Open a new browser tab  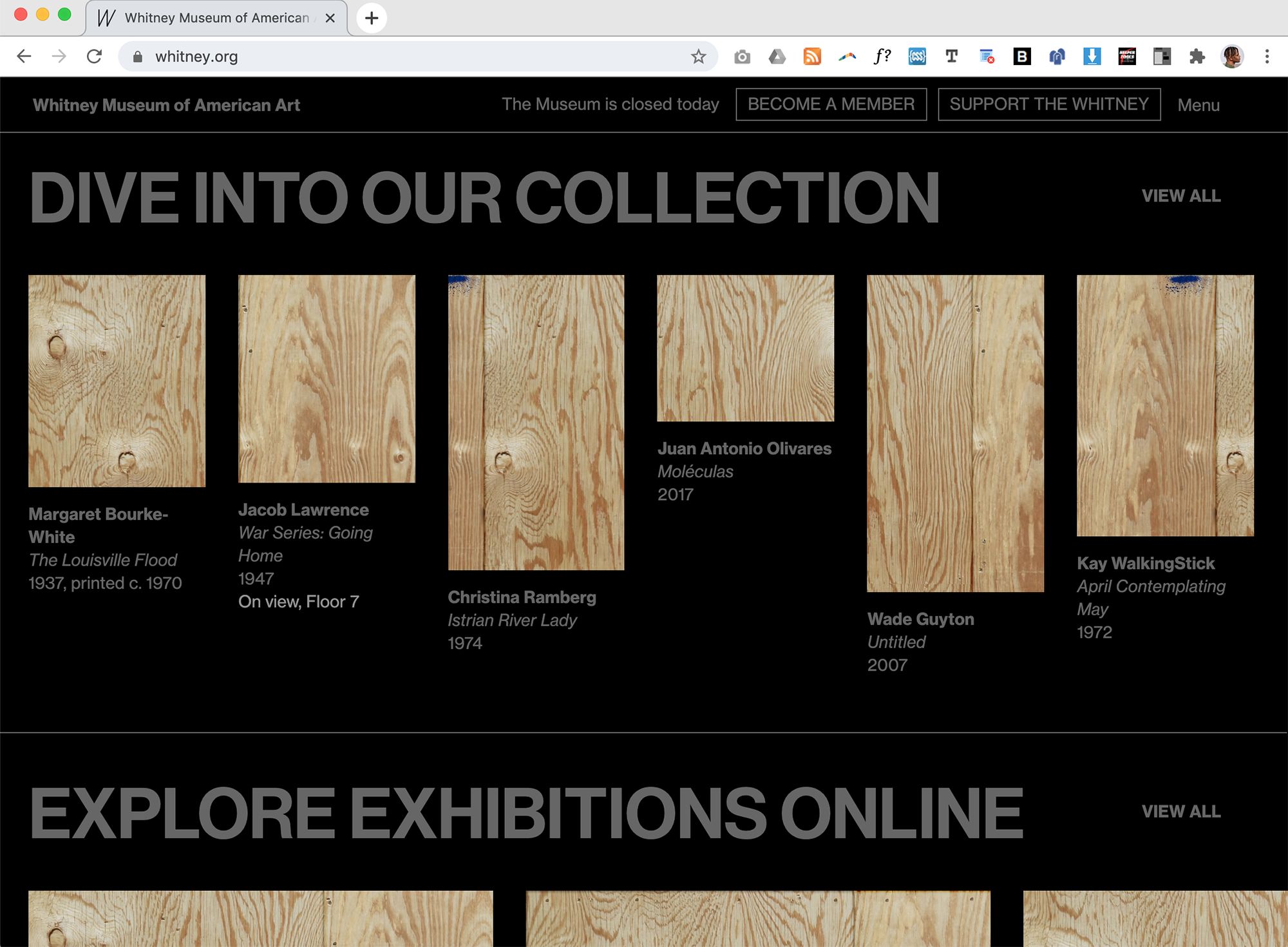click(x=372, y=18)
